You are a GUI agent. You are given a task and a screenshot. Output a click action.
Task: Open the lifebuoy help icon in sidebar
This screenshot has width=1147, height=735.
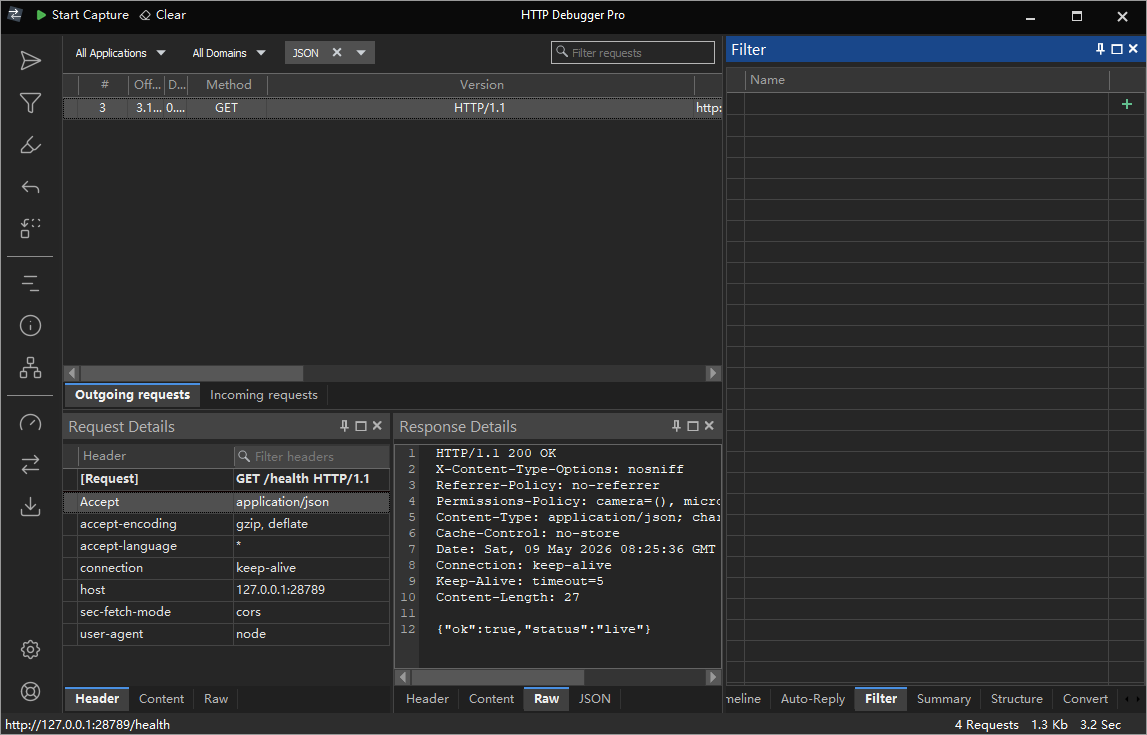click(30, 691)
